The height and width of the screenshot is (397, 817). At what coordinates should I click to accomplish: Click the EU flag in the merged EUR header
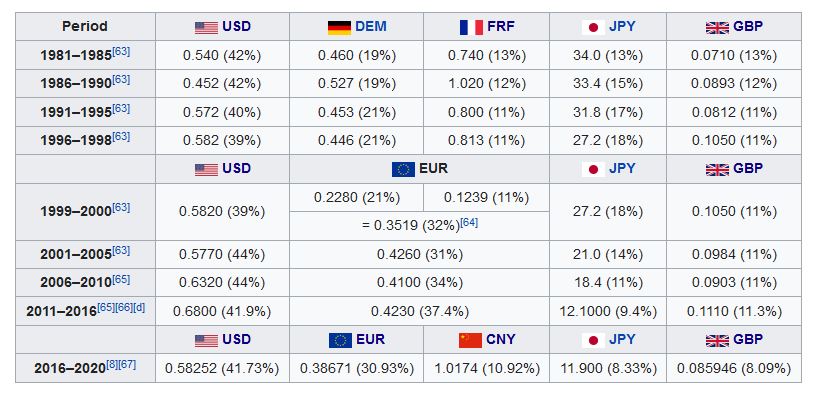tap(403, 169)
